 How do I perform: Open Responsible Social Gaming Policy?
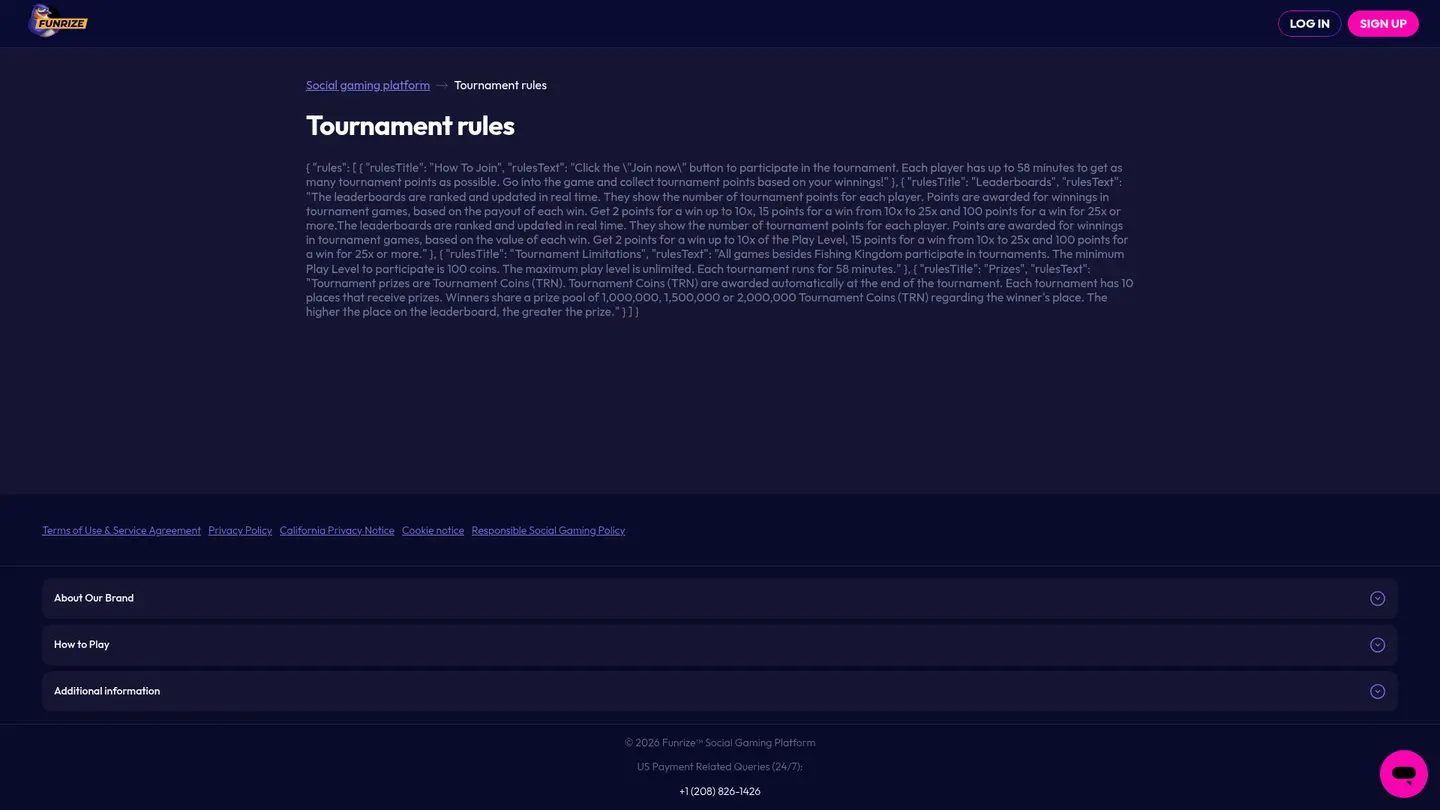[x=548, y=531]
